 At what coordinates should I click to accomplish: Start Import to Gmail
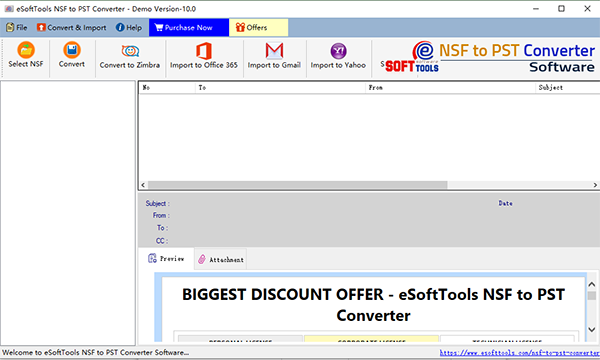[274, 56]
